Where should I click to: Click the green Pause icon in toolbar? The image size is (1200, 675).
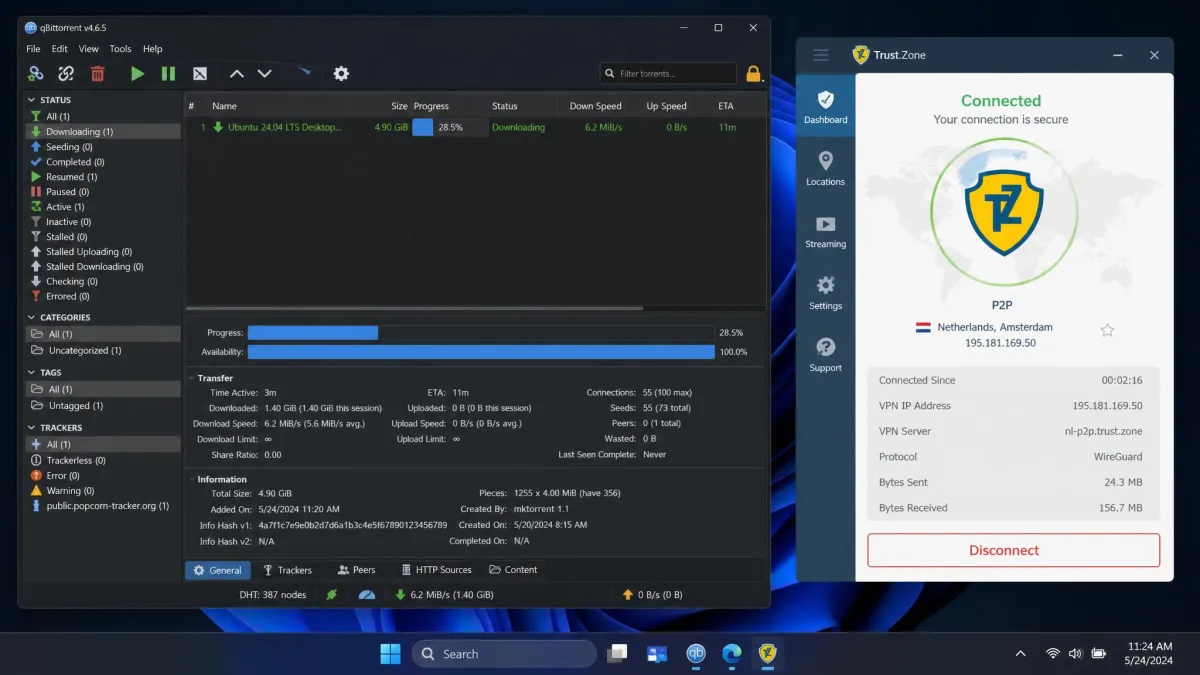pos(168,73)
